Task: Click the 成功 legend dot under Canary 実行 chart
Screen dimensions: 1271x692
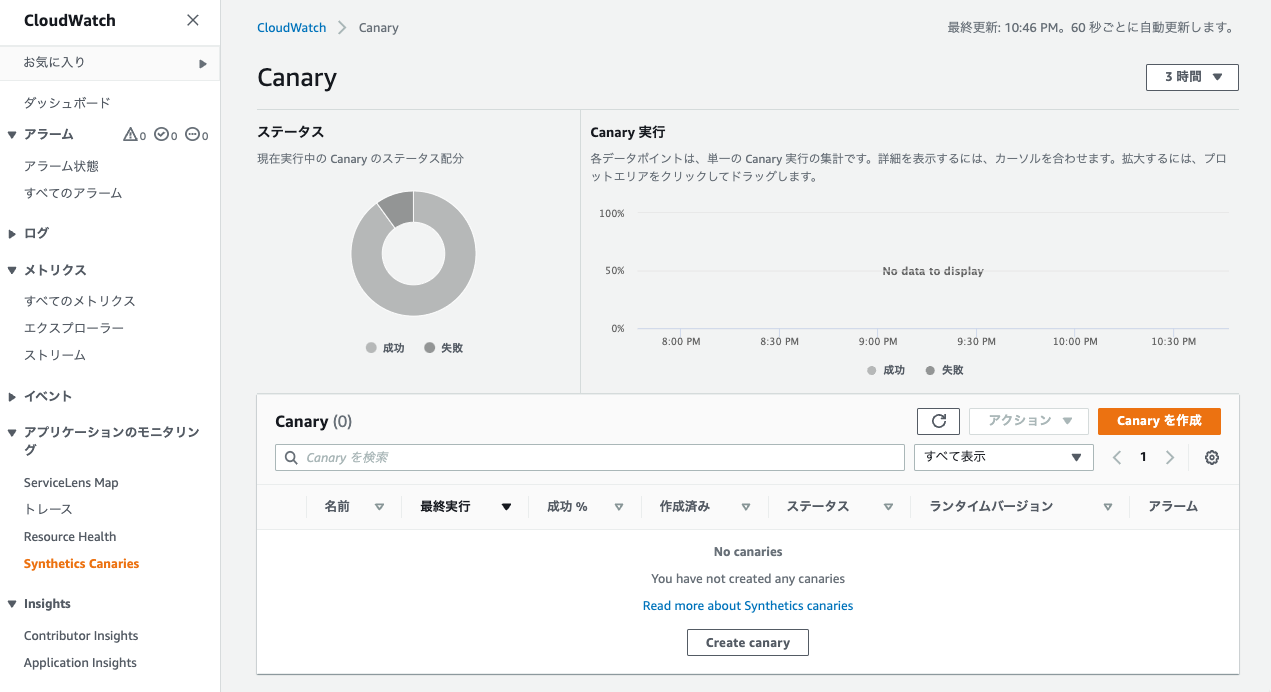Action: 871,370
